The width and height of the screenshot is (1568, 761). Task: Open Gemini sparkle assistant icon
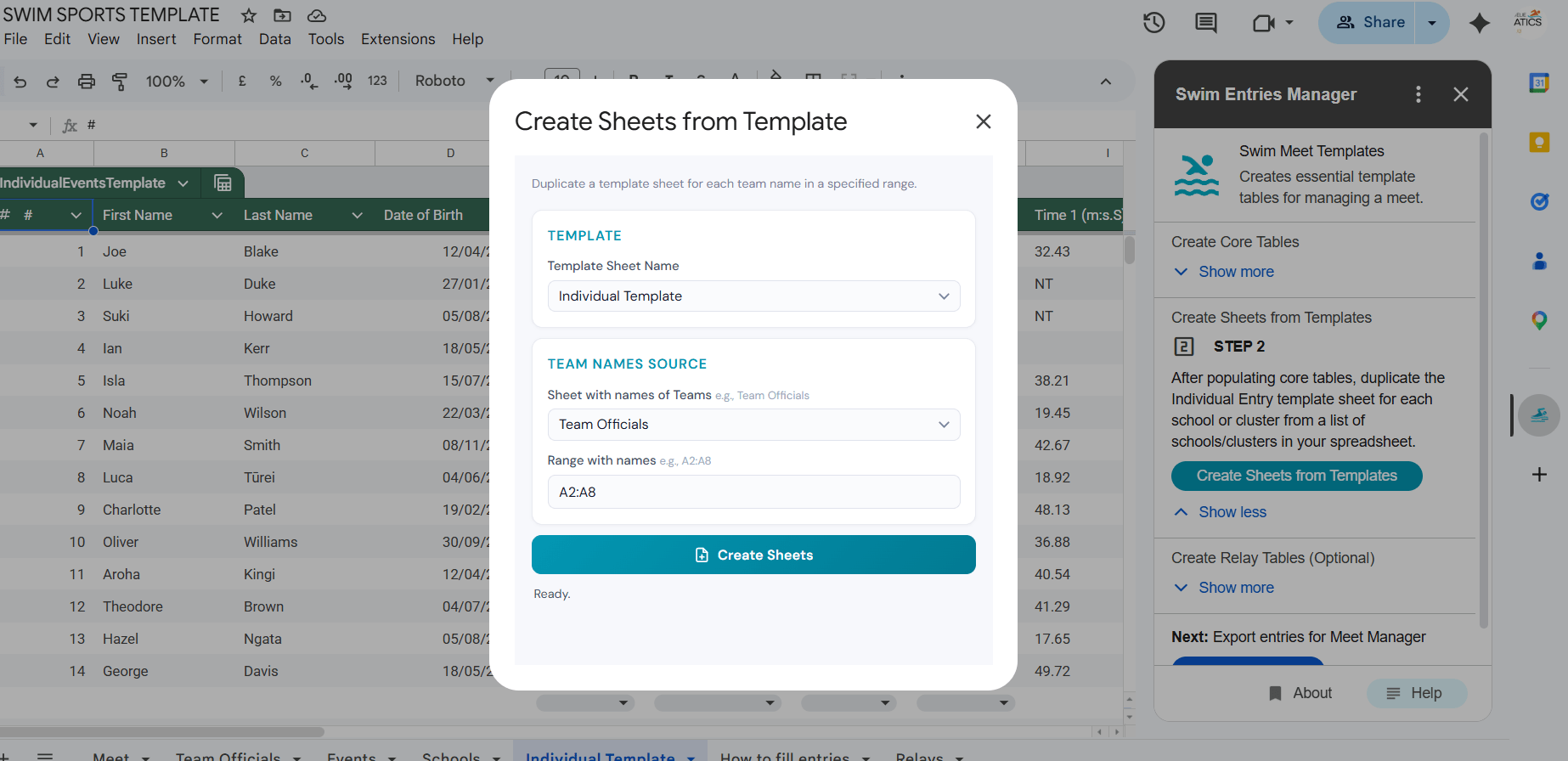[1479, 23]
